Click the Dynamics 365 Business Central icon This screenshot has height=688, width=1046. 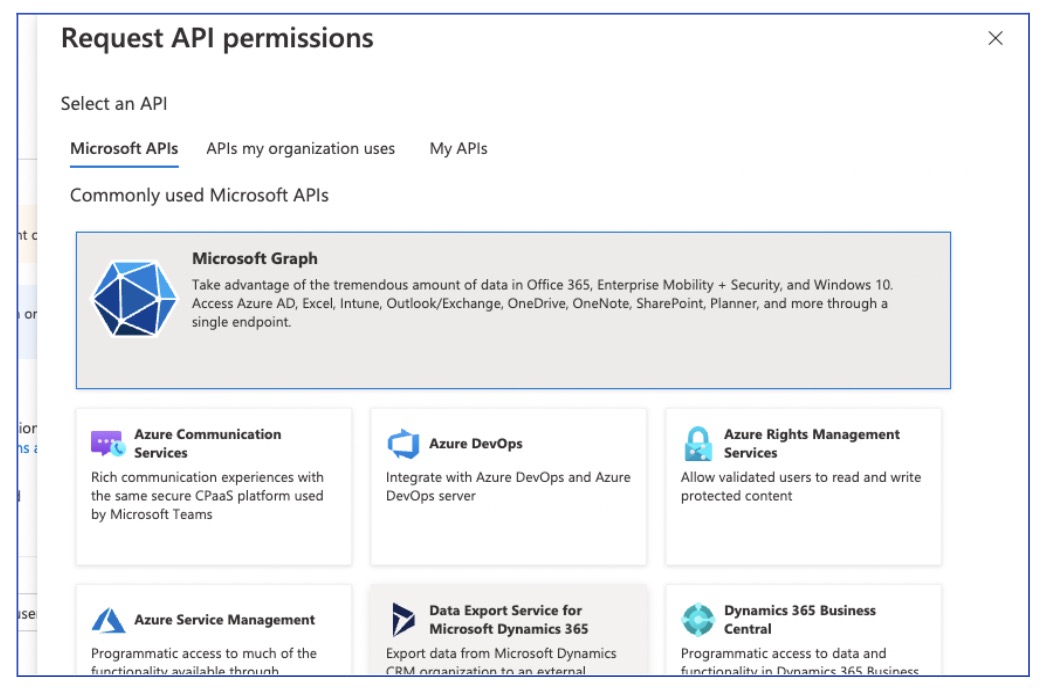698,620
